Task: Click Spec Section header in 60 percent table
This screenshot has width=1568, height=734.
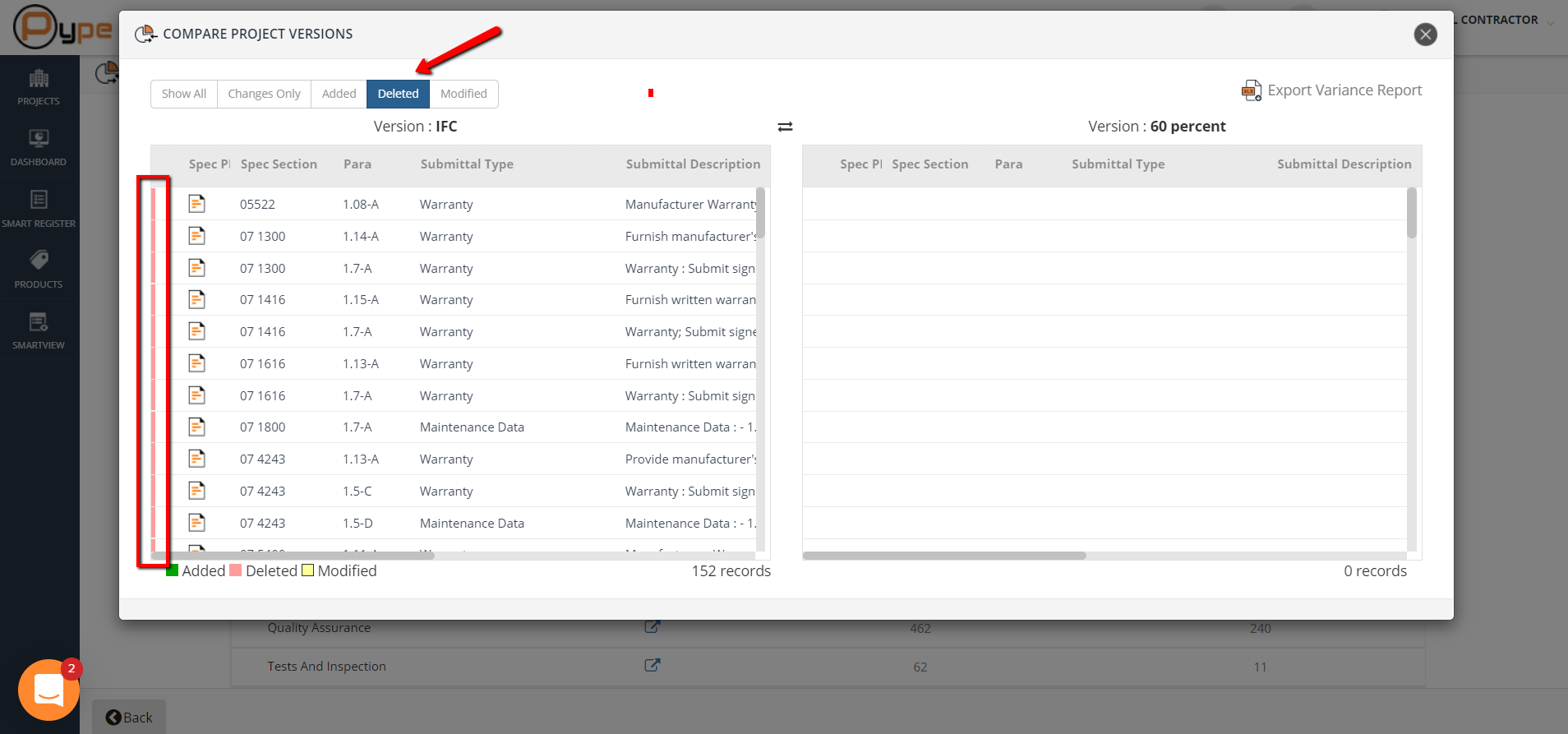Action: tap(930, 164)
